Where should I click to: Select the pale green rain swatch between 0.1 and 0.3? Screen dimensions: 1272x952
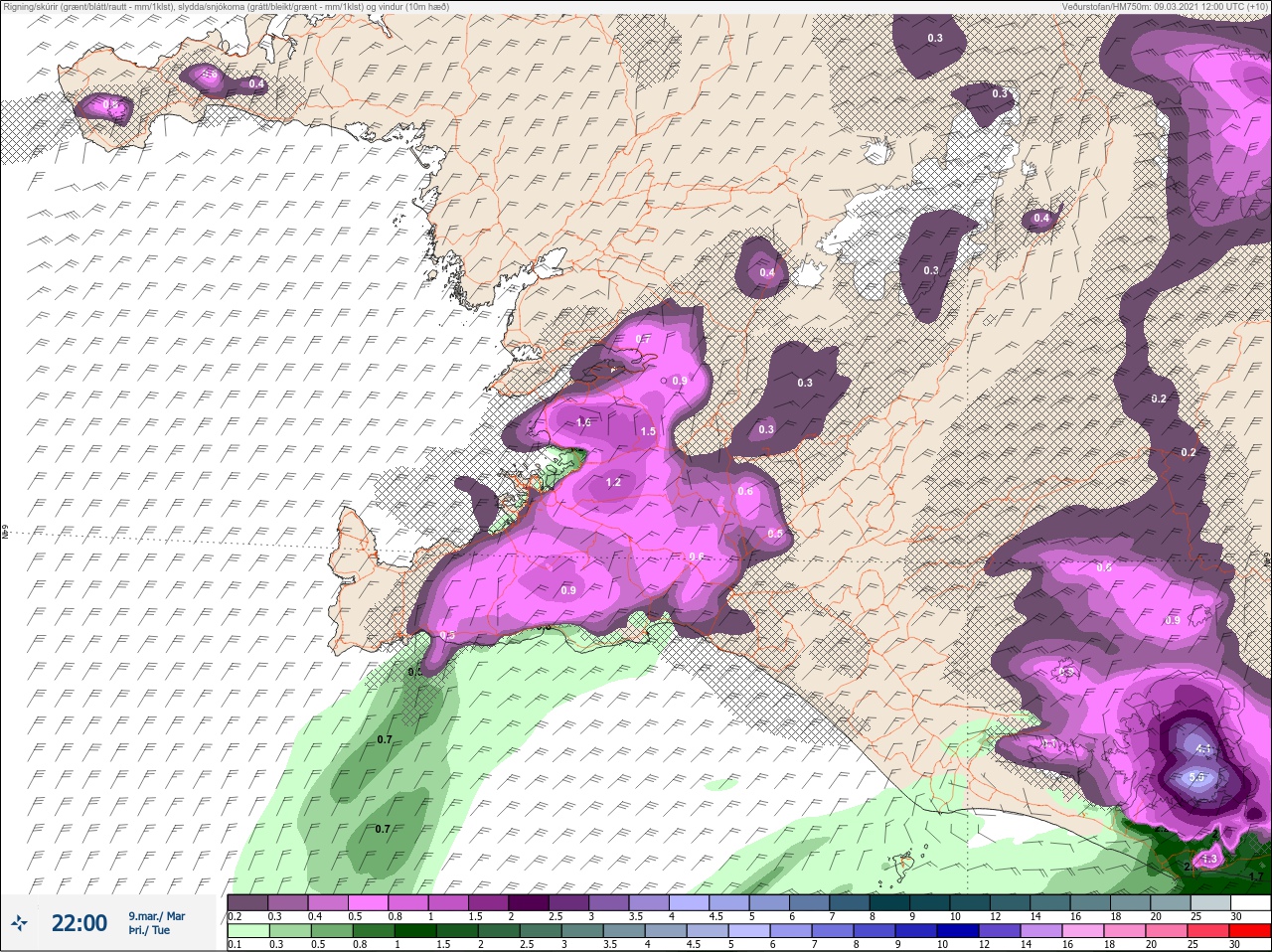coord(247,930)
